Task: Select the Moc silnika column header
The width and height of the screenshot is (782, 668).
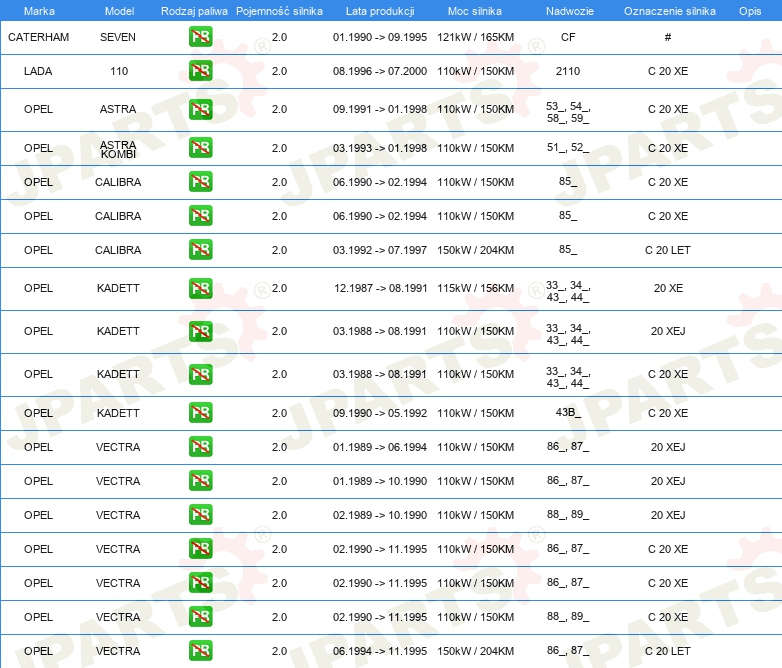Action: pyautogui.click(x=474, y=10)
